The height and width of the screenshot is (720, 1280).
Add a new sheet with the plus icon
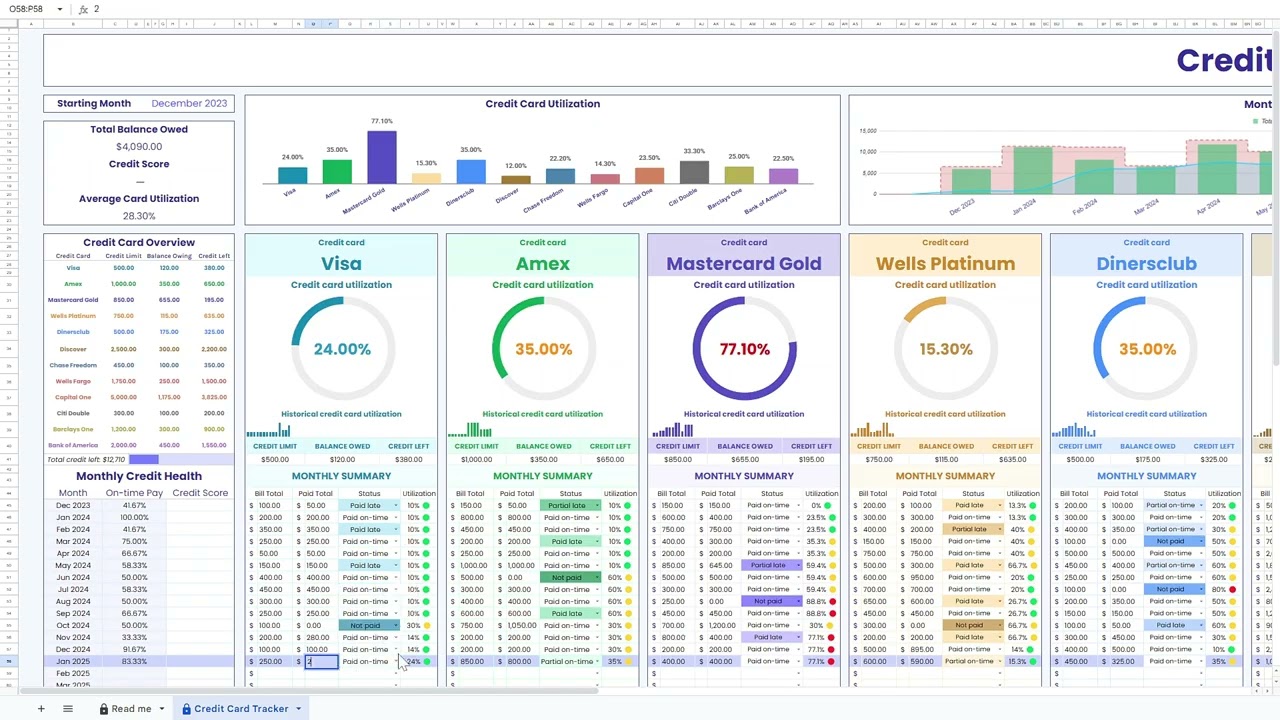(x=41, y=709)
